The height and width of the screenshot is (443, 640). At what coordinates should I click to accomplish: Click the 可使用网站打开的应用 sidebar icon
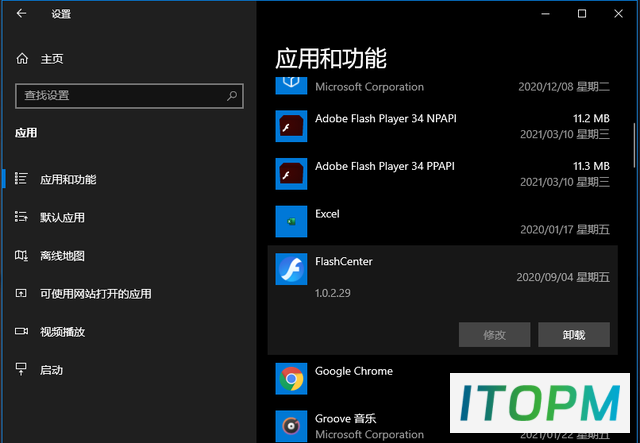pyautogui.click(x=21, y=293)
